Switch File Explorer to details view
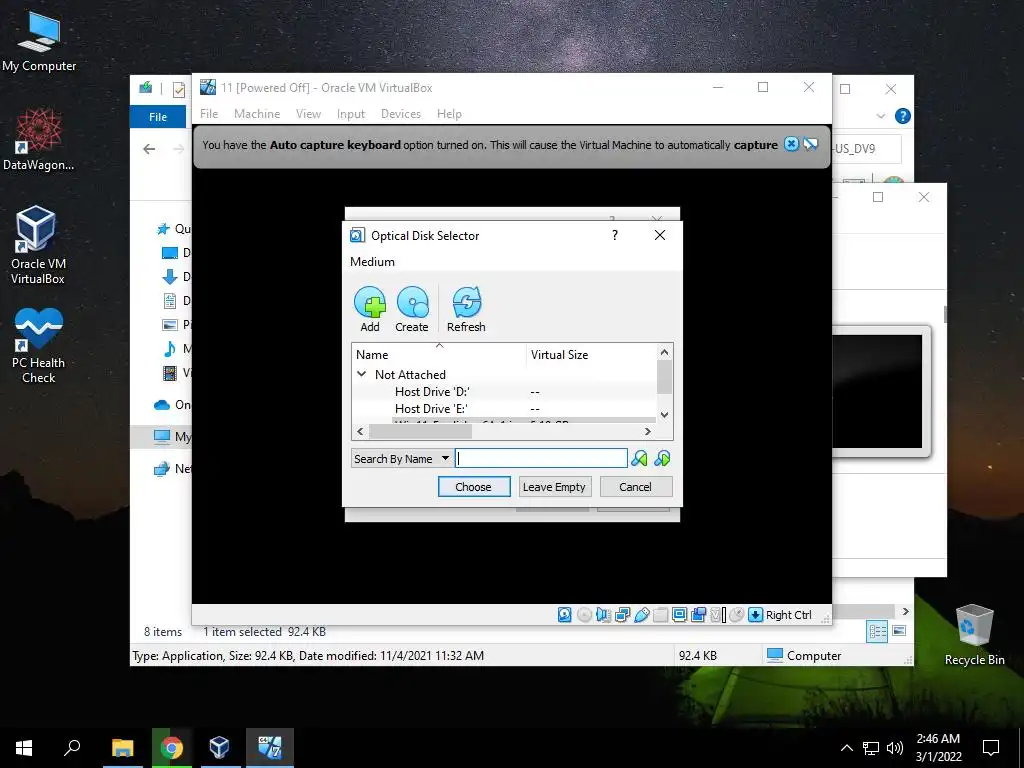1024x768 pixels. click(x=877, y=631)
